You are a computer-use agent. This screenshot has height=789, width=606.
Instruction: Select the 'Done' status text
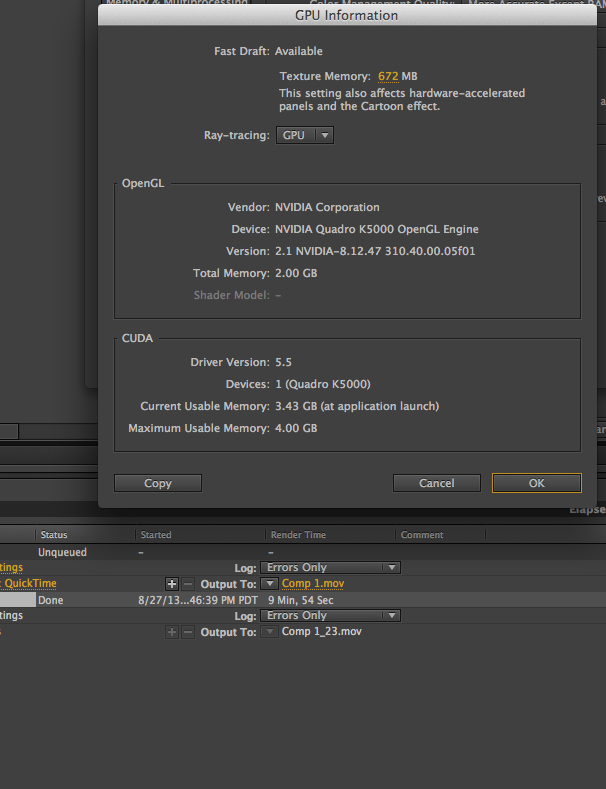coord(51,600)
